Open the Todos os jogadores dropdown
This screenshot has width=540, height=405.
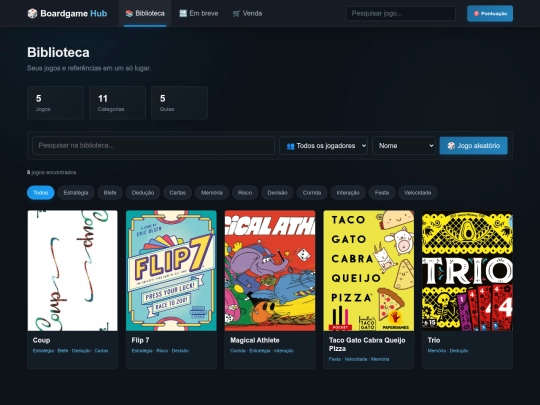tap(323, 146)
